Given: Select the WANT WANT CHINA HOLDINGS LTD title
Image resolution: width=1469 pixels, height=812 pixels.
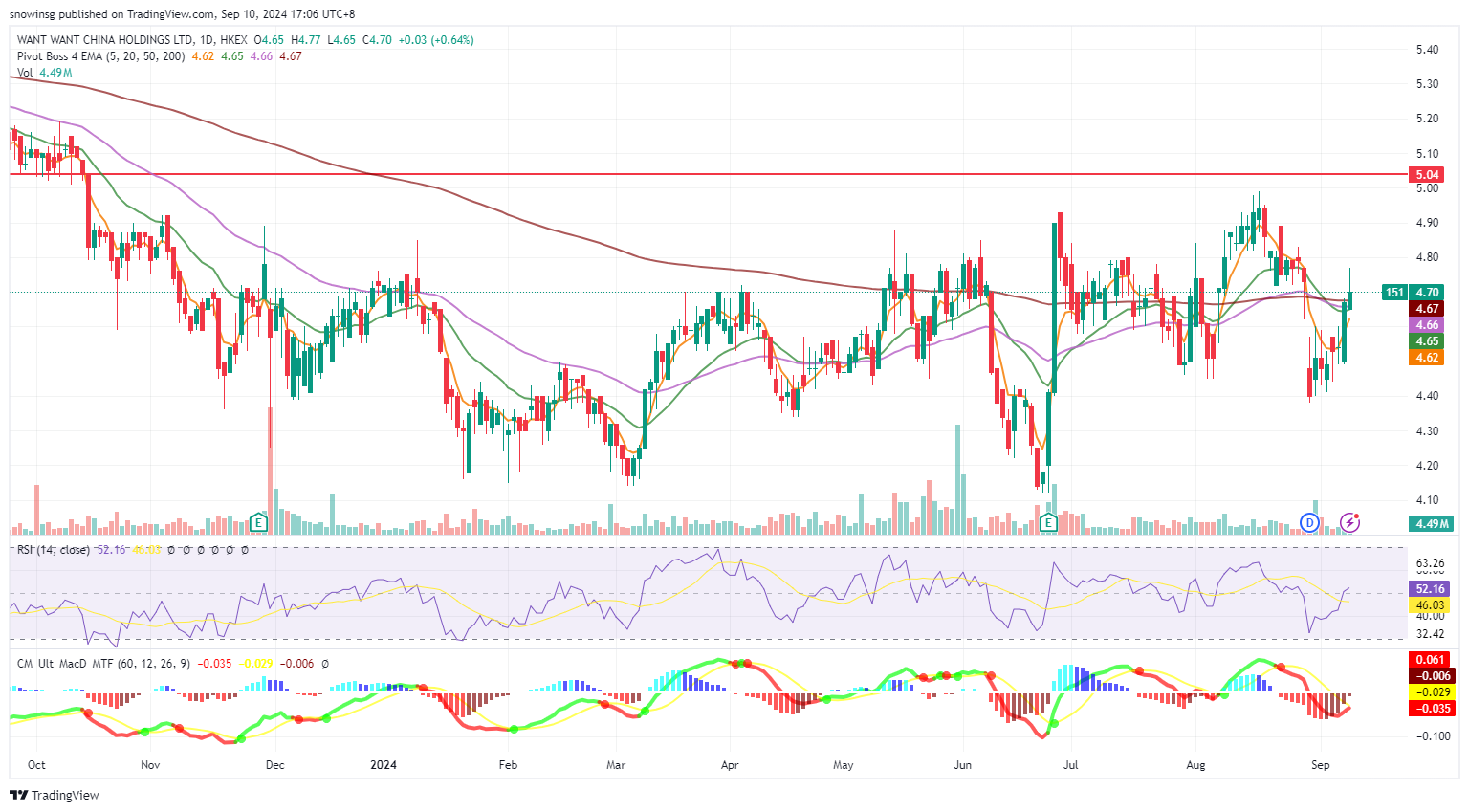Looking at the screenshot, I should click(105, 40).
